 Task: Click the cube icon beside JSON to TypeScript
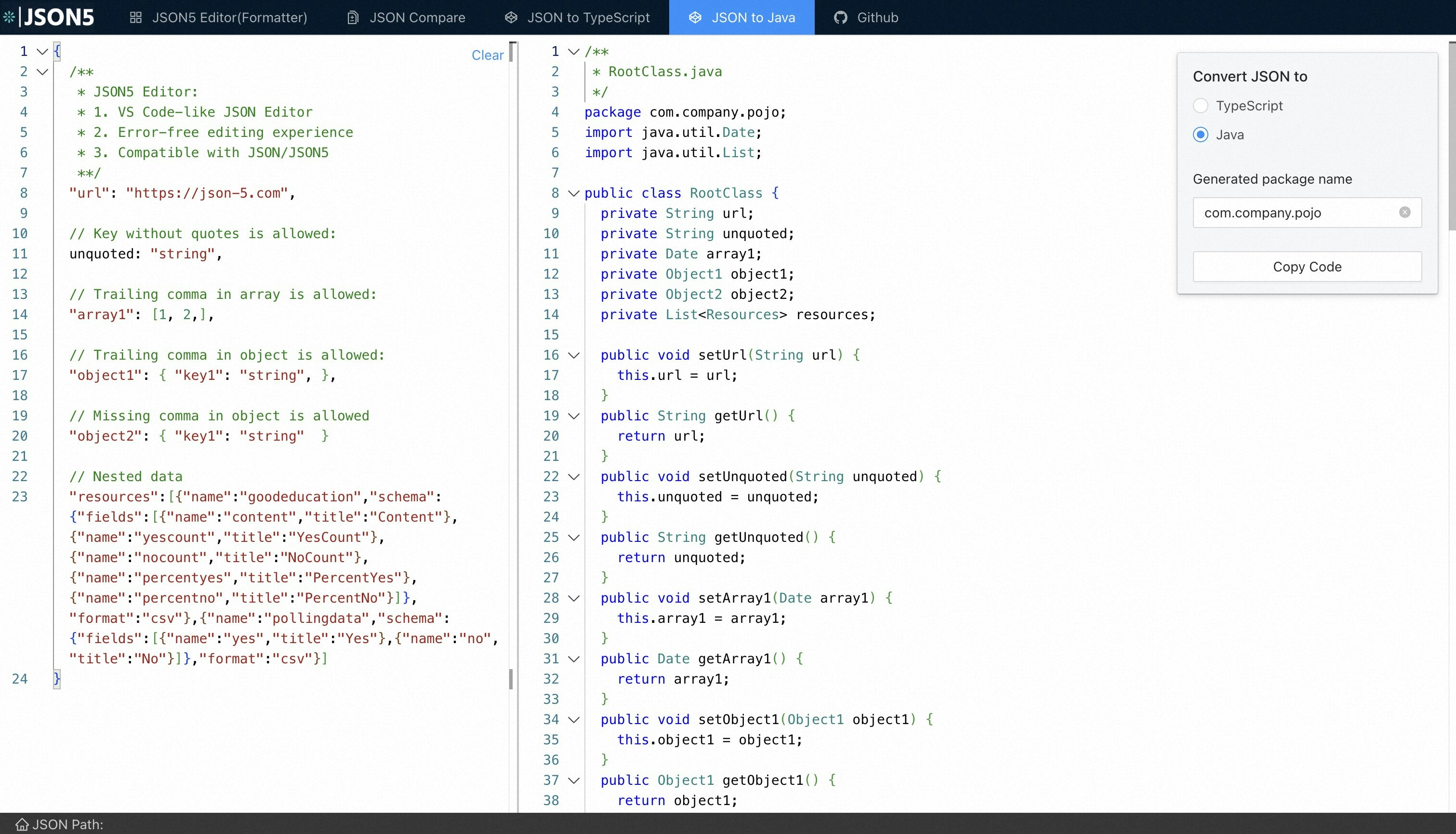(x=511, y=17)
